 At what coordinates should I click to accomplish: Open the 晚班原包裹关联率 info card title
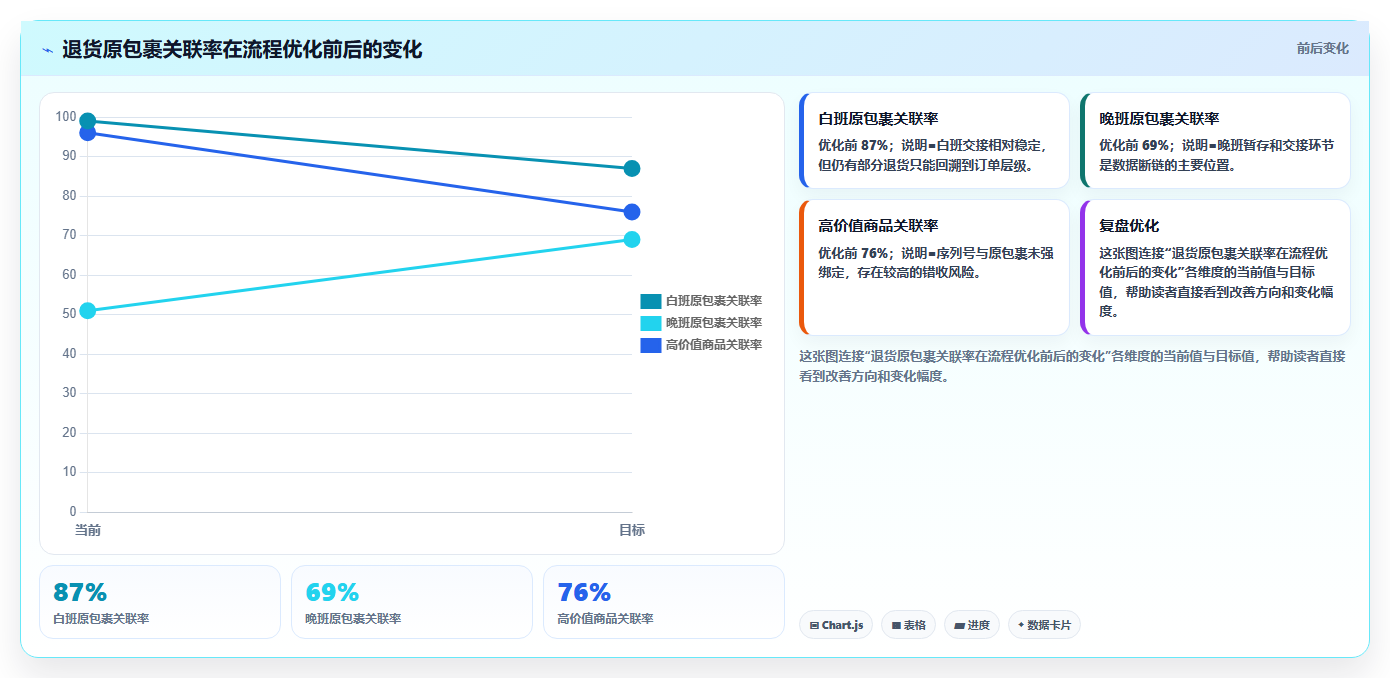coord(1159,119)
